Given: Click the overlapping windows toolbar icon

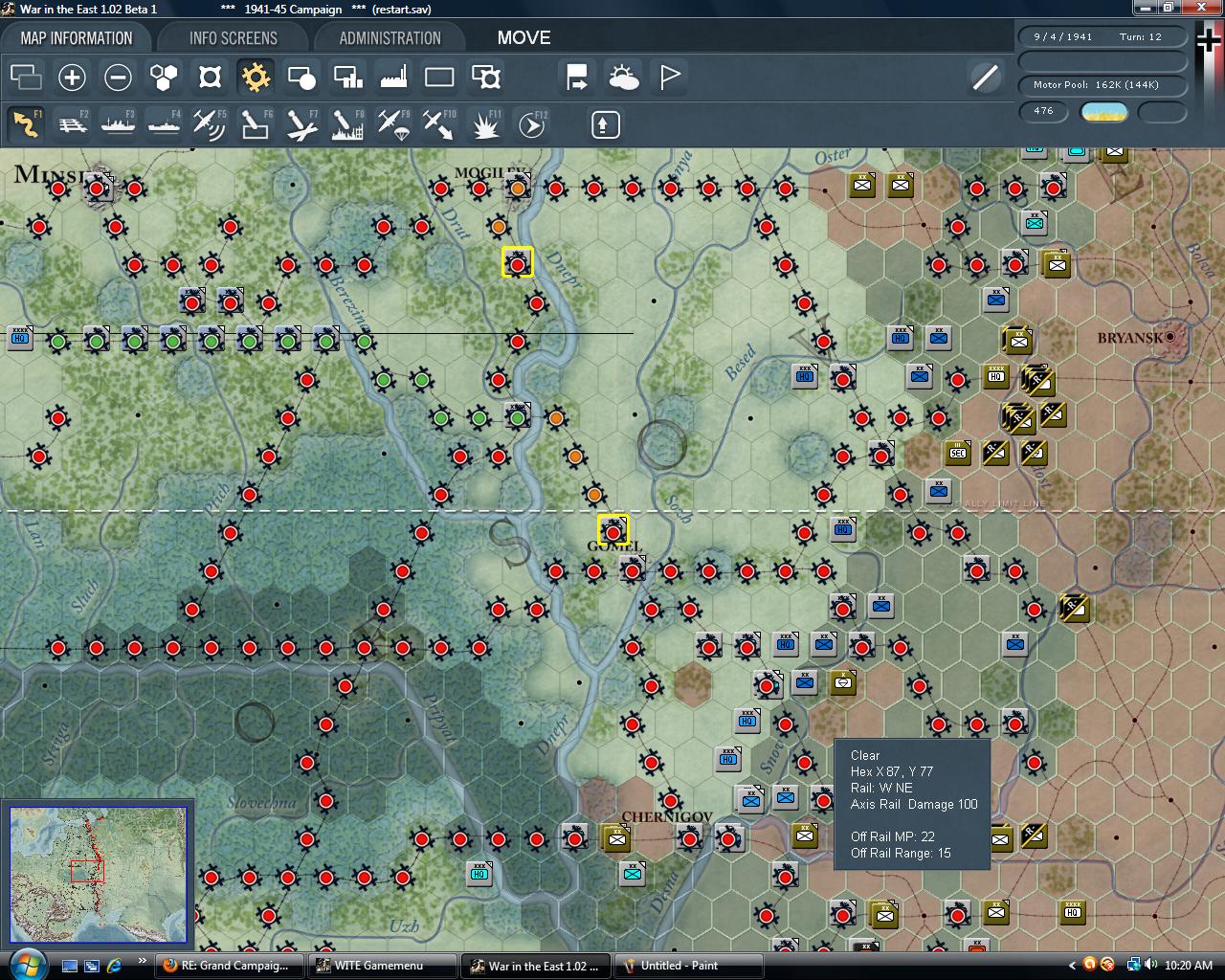Looking at the screenshot, I should (26, 77).
